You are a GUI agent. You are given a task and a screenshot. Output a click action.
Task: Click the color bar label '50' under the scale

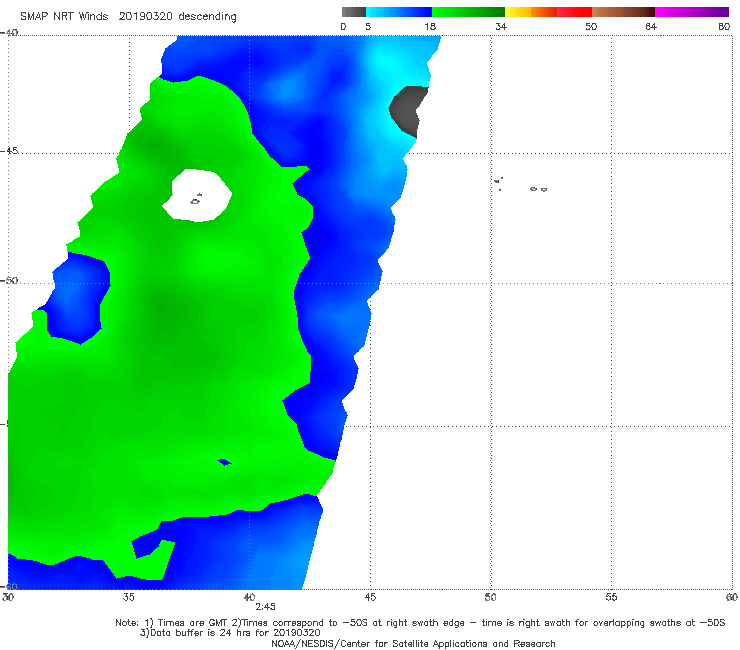pyautogui.click(x=591, y=27)
